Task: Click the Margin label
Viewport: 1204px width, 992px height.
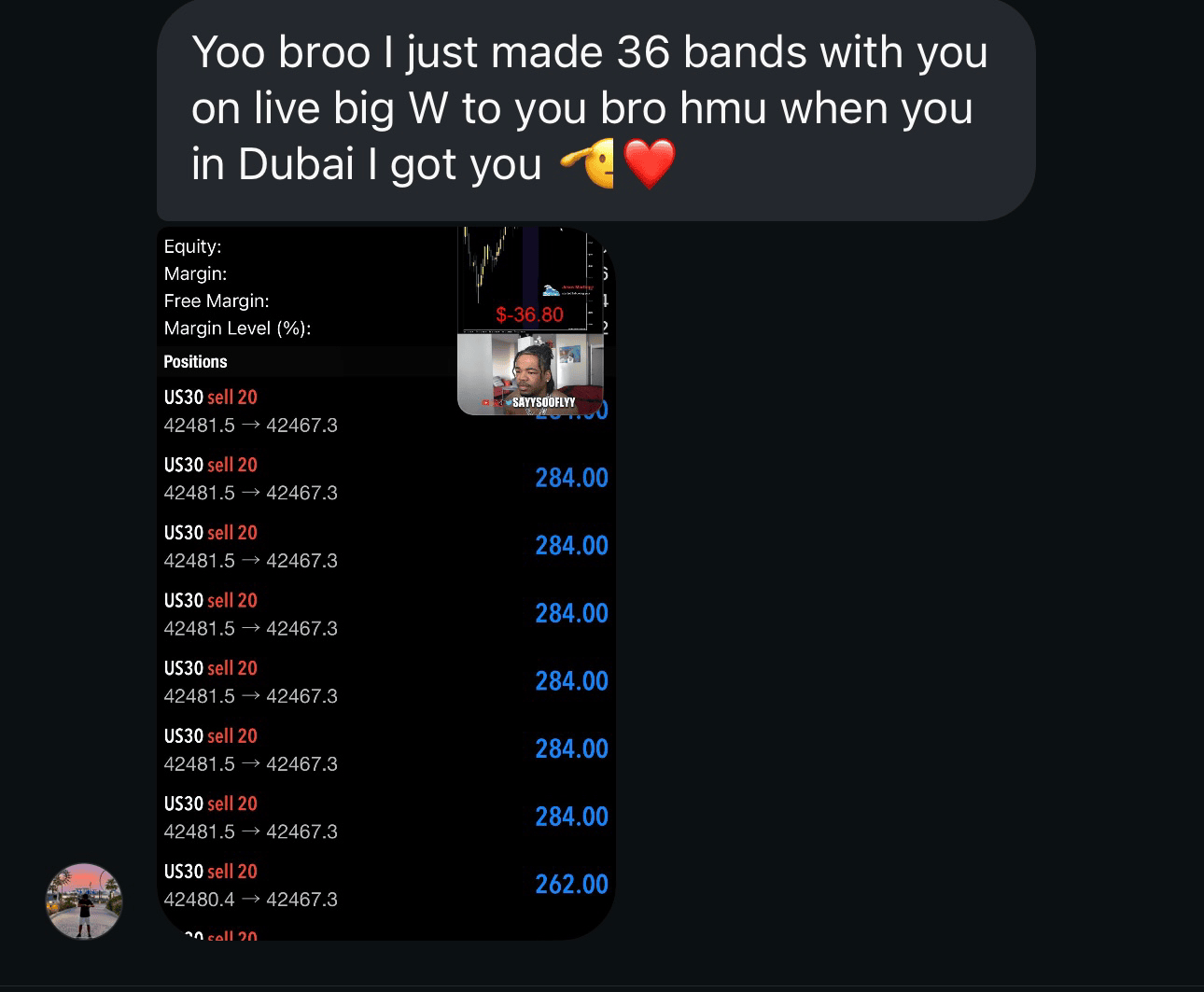Action: tap(195, 273)
